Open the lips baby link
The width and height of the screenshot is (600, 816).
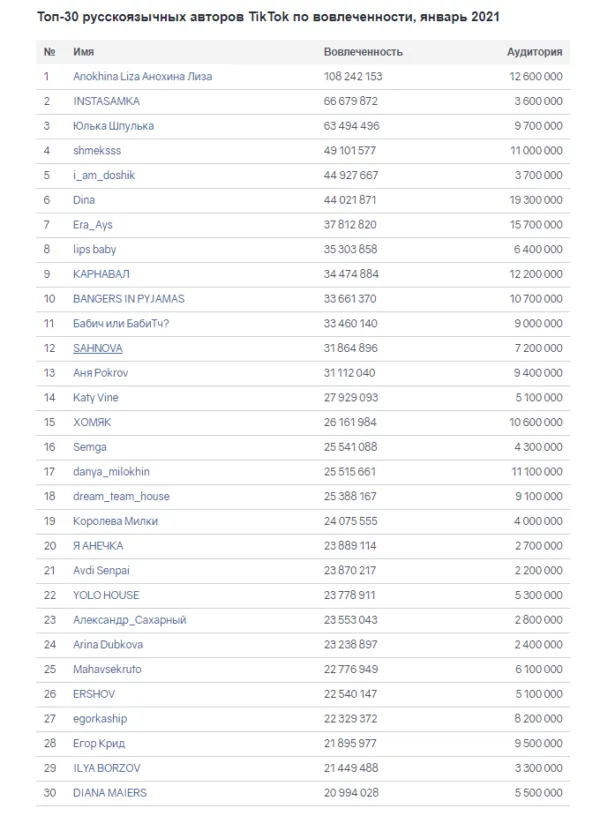pyautogui.click(x=94, y=249)
